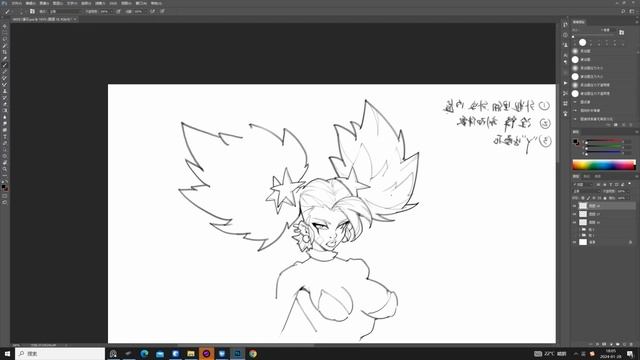Open the Color panel options menu
Viewport: 640px width, 360px height.
tap(636, 132)
